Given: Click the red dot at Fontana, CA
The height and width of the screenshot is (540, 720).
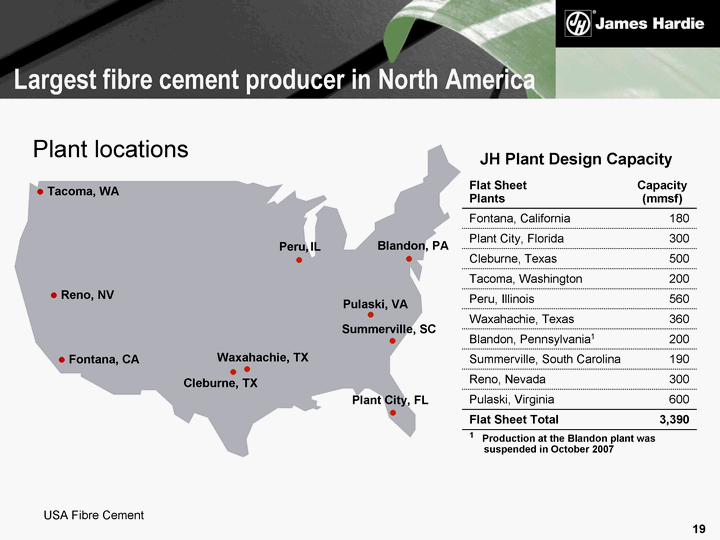Looking at the screenshot, I should (62, 360).
